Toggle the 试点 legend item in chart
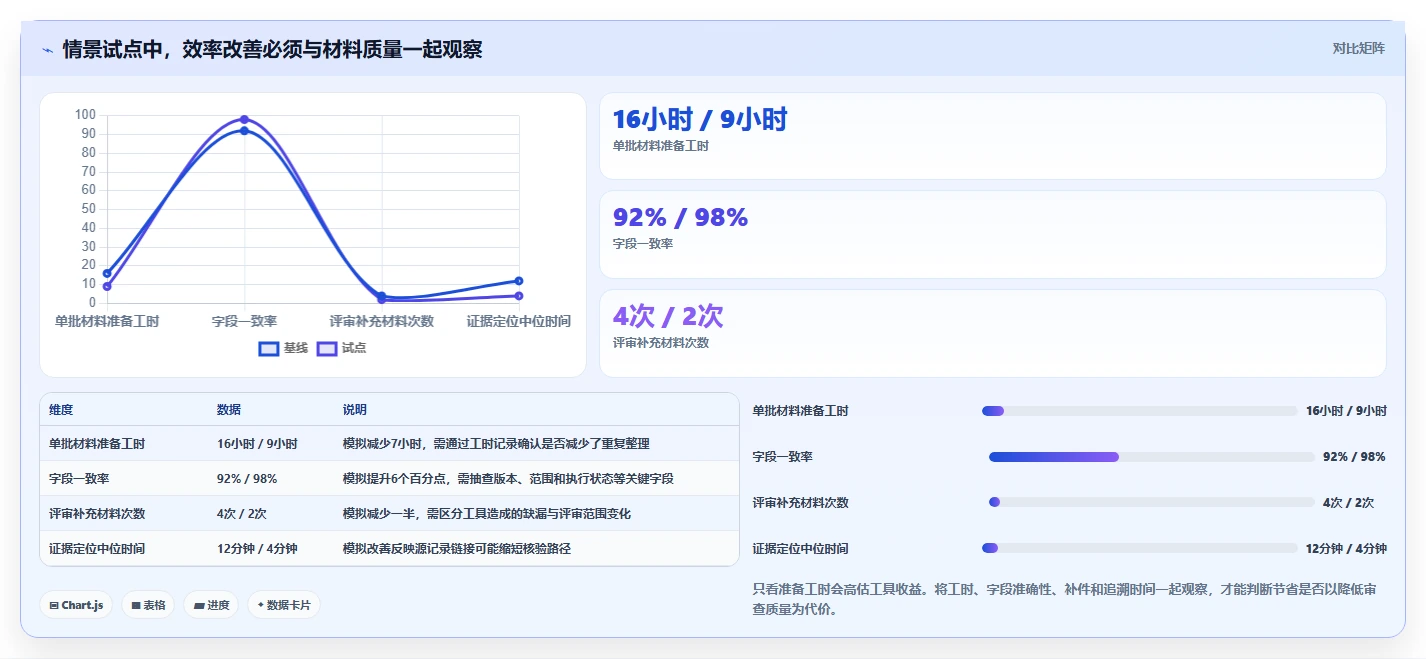Viewport: 1426px width, 659px height. point(342,348)
